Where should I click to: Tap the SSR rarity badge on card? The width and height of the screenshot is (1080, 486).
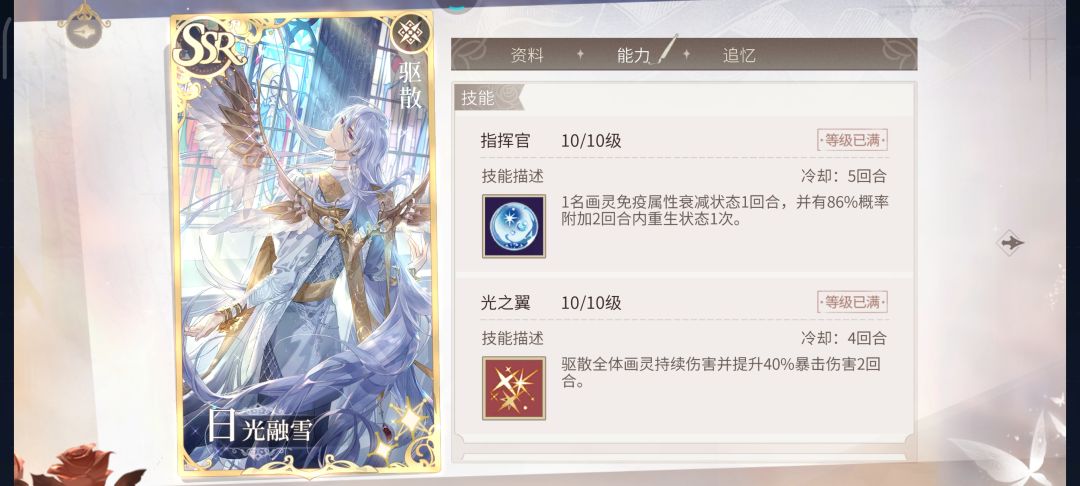click(x=209, y=47)
